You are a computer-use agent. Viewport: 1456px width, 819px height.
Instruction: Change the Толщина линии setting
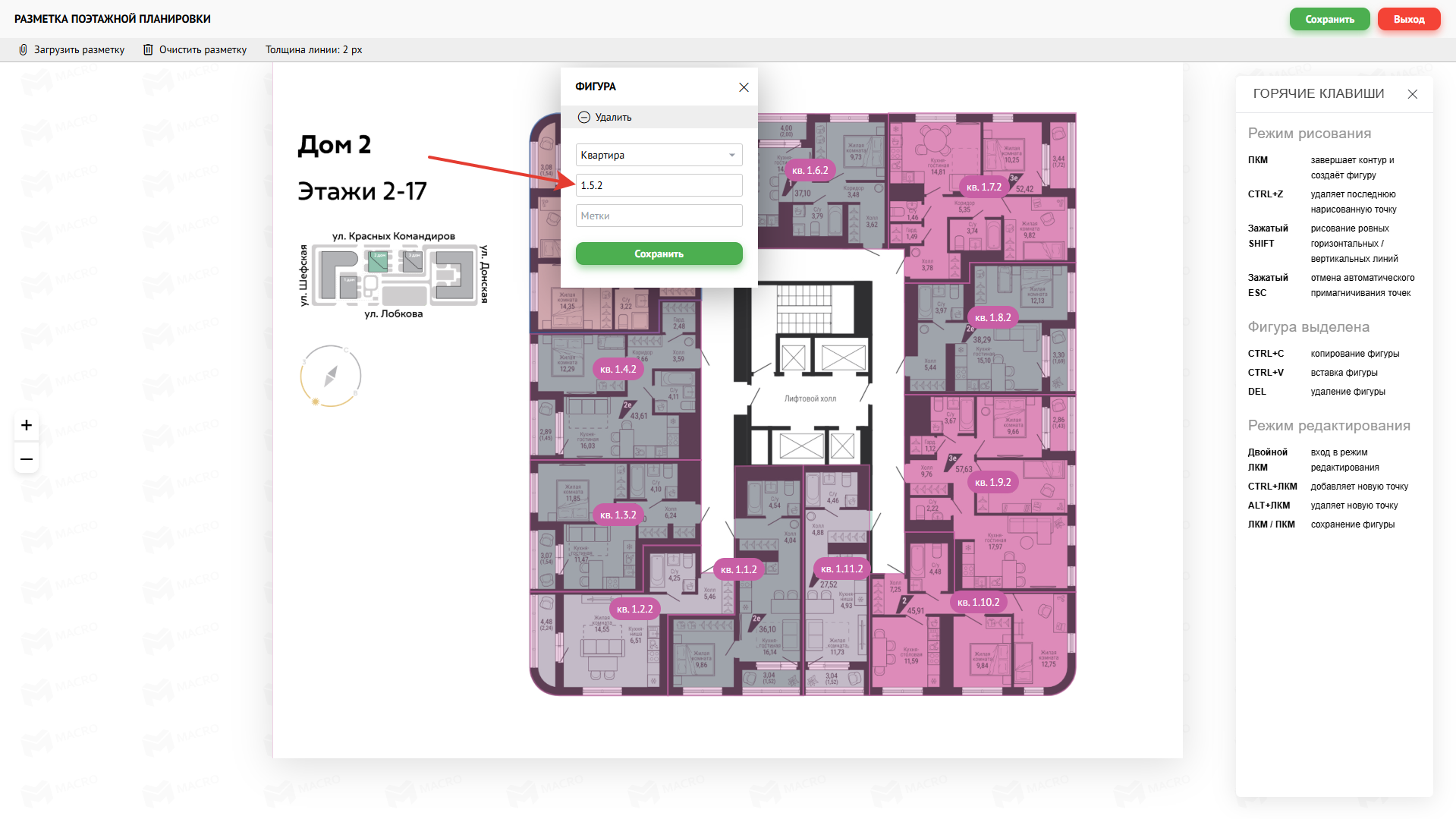313,50
